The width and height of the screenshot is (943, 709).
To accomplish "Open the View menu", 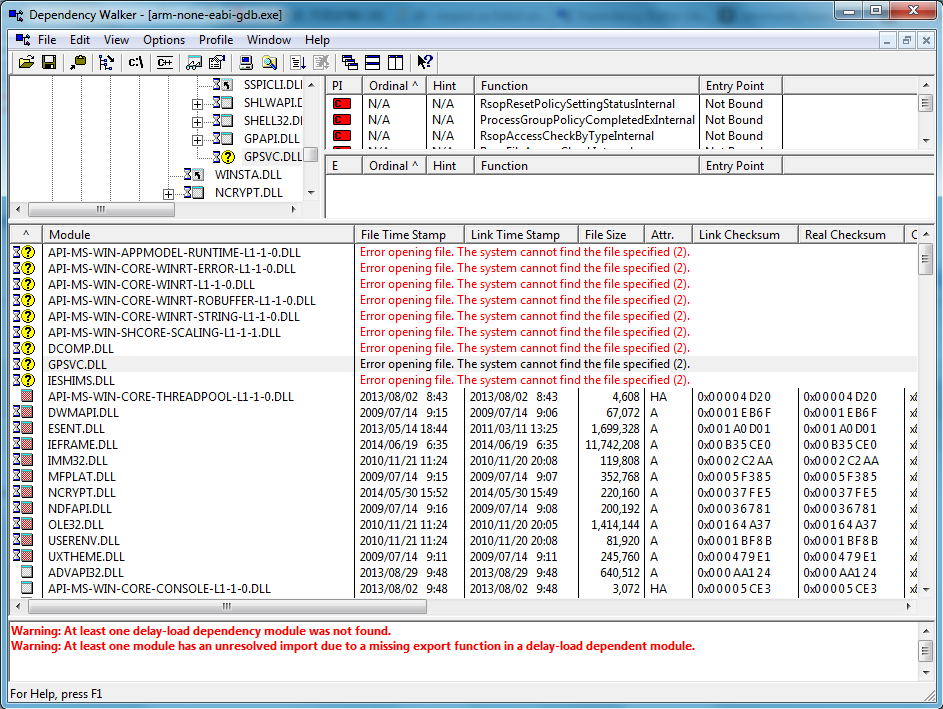I will (x=116, y=40).
